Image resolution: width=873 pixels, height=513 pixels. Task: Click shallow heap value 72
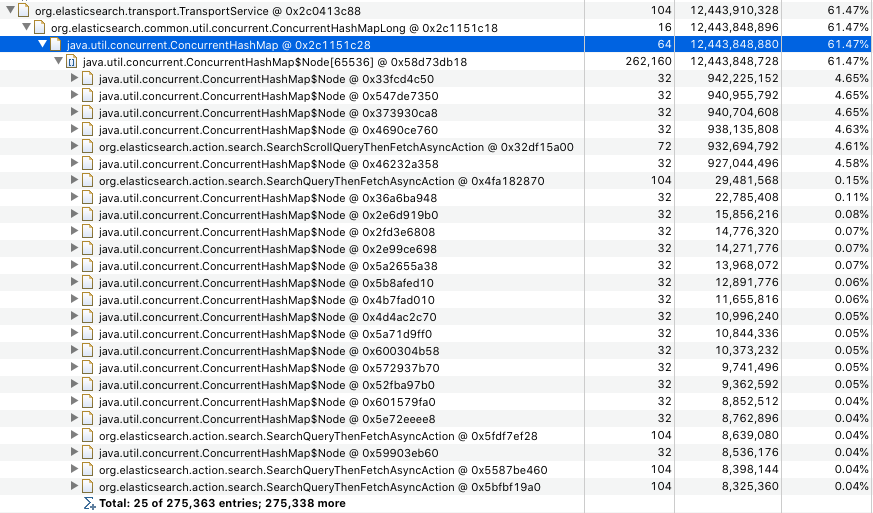pyautogui.click(x=664, y=146)
